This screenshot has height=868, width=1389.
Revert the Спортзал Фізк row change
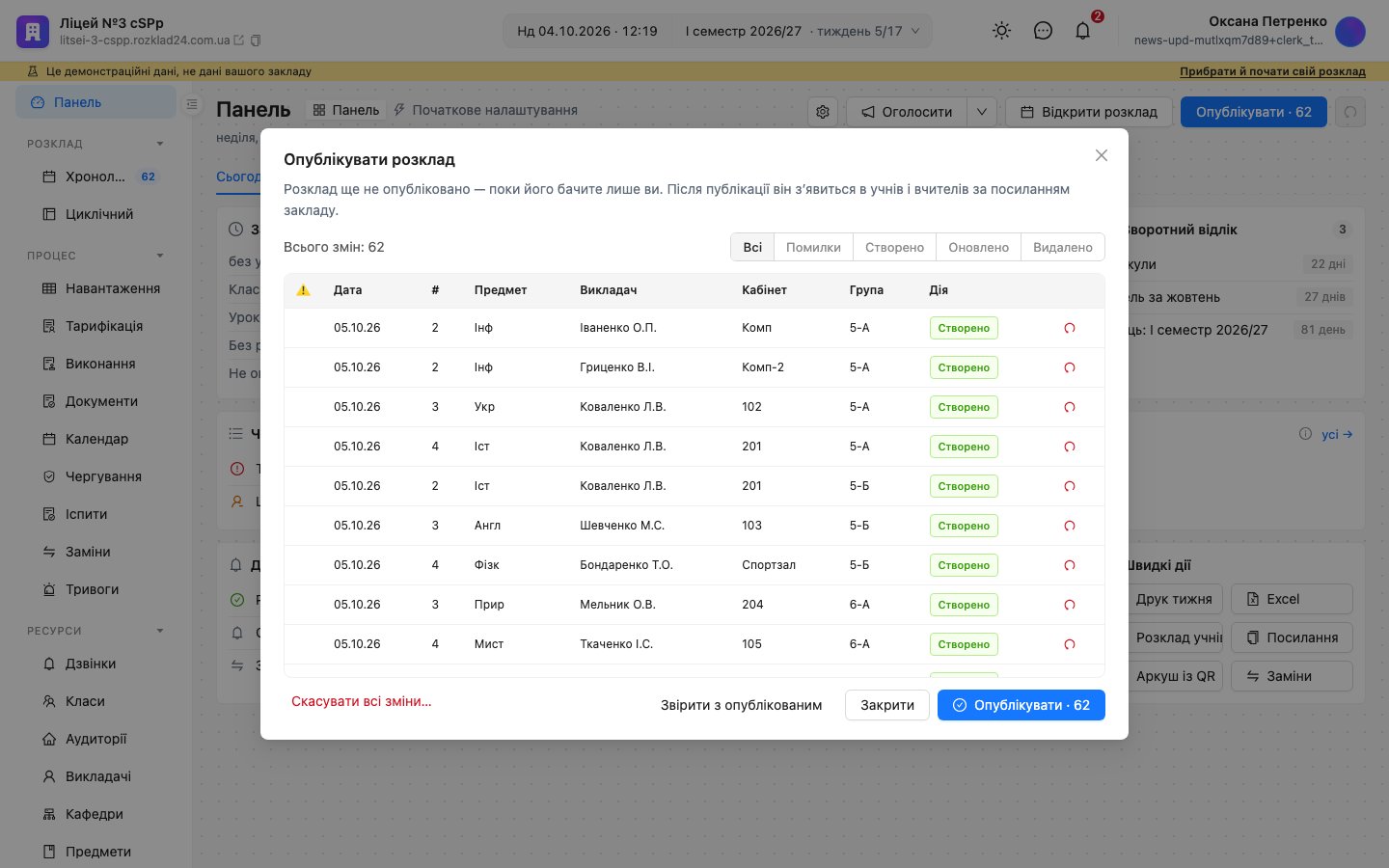1069,565
